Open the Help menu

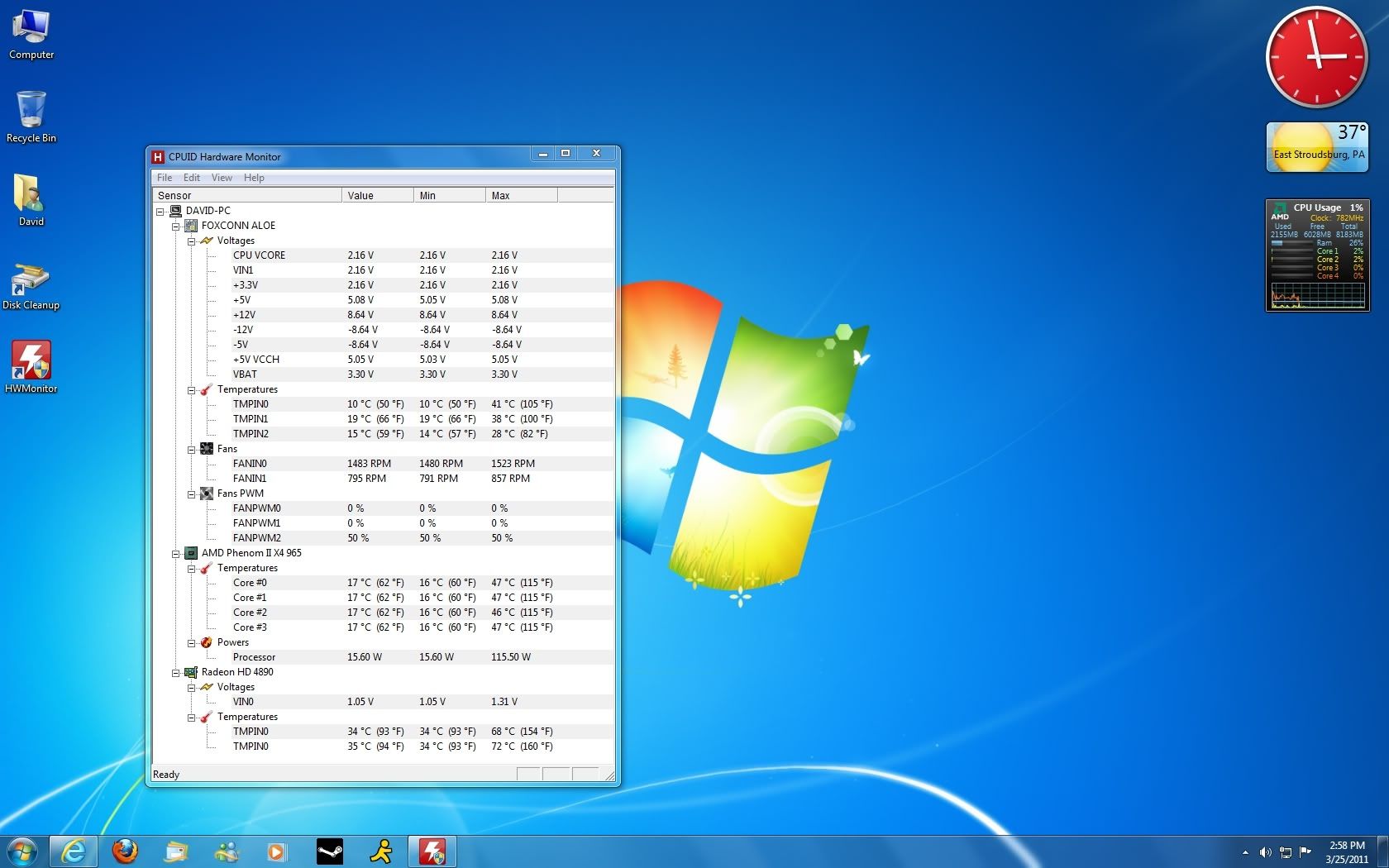[254, 178]
